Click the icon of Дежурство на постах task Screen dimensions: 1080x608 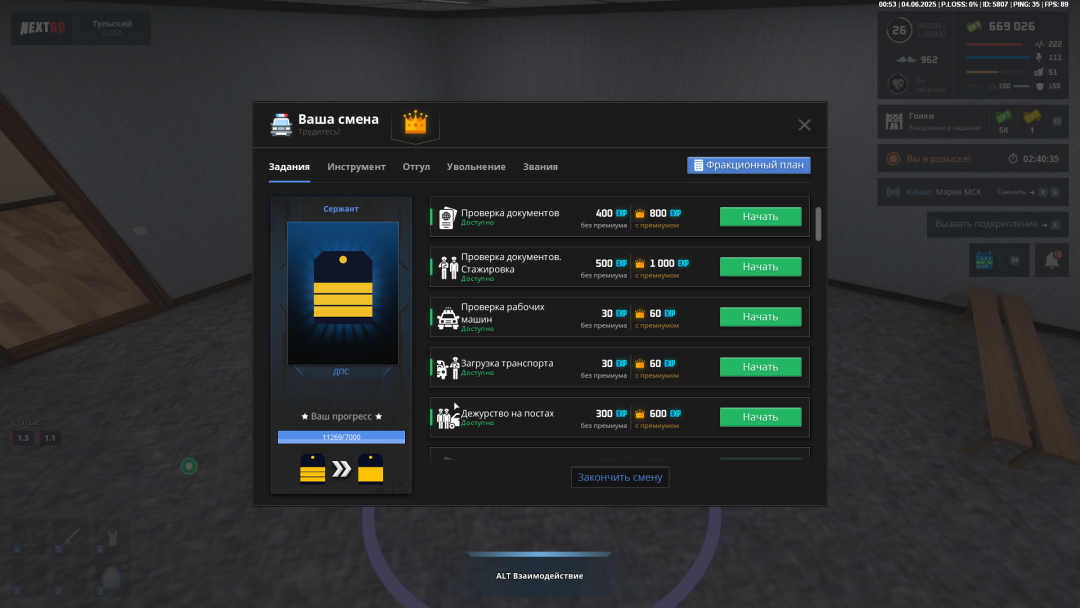[x=448, y=417]
